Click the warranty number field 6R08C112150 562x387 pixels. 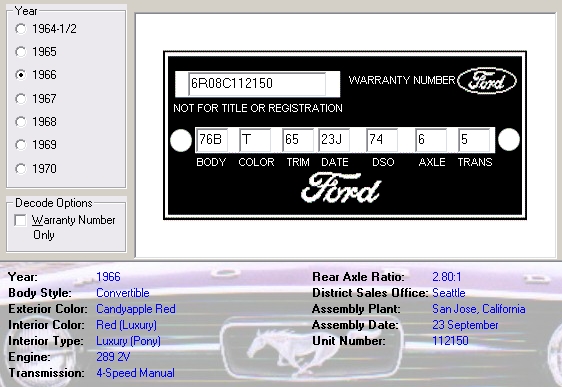tap(257, 84)
